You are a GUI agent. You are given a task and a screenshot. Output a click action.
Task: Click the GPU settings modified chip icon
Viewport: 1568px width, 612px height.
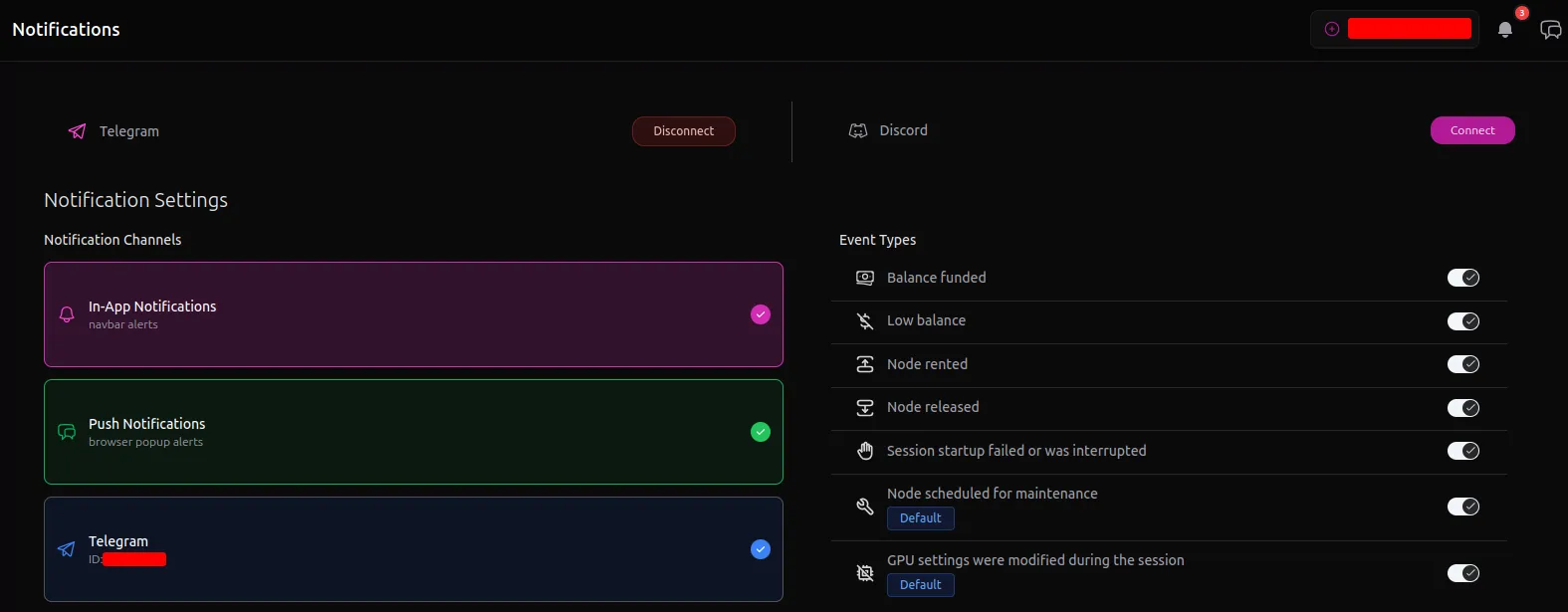tap(865, 573)
